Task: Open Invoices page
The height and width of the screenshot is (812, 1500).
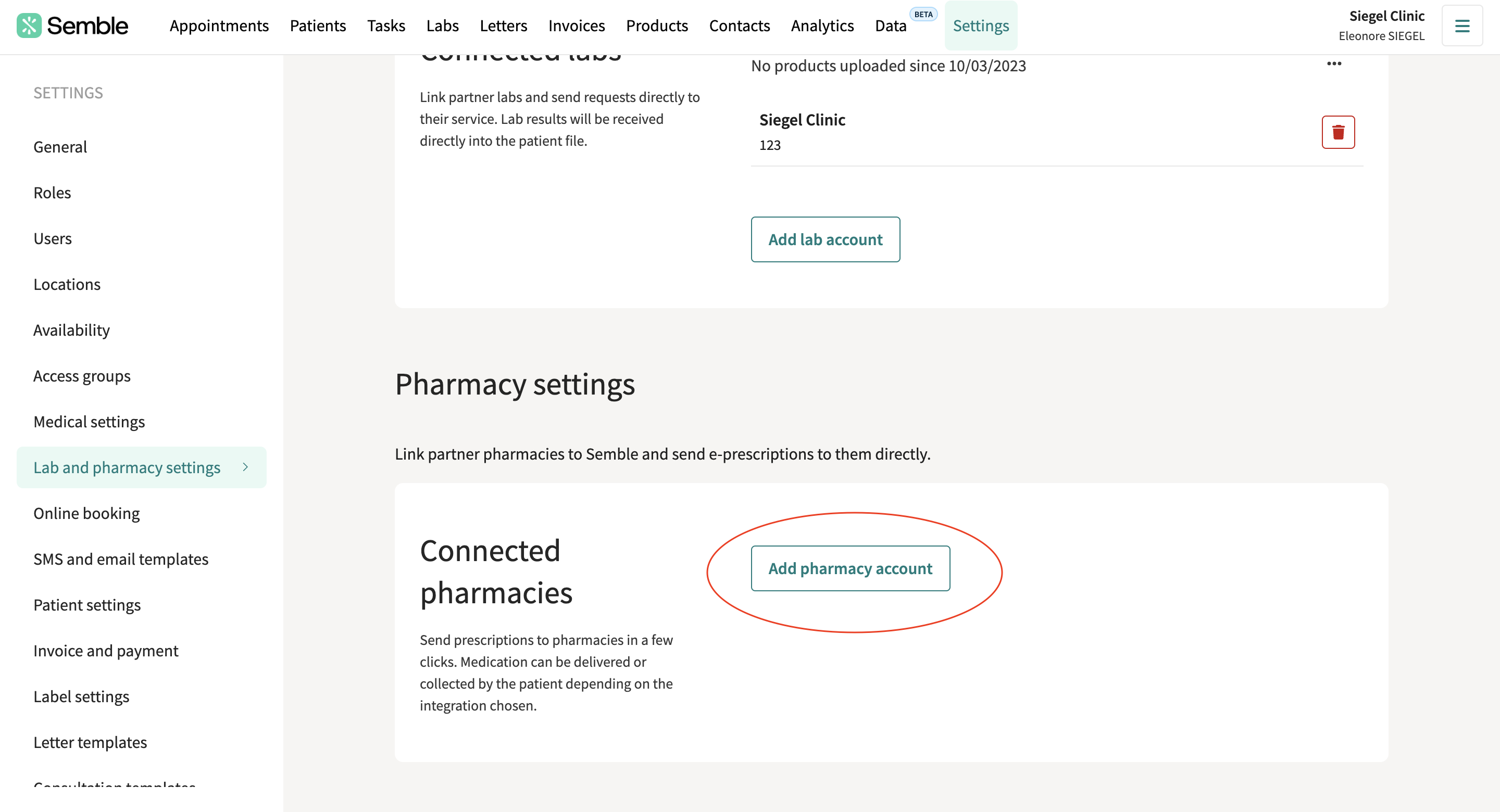Action: point(577,26)
